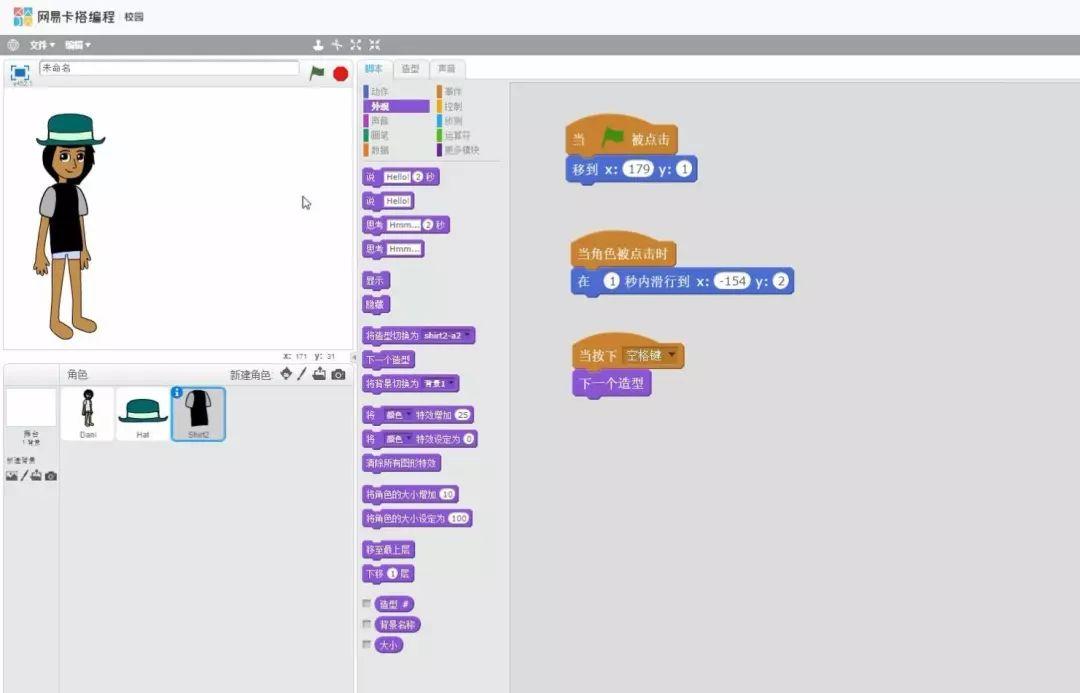This screenshot has width=1080, height=693.
Task: Click the paint new sprite brush icon
Action: click(x=302, y=374)
